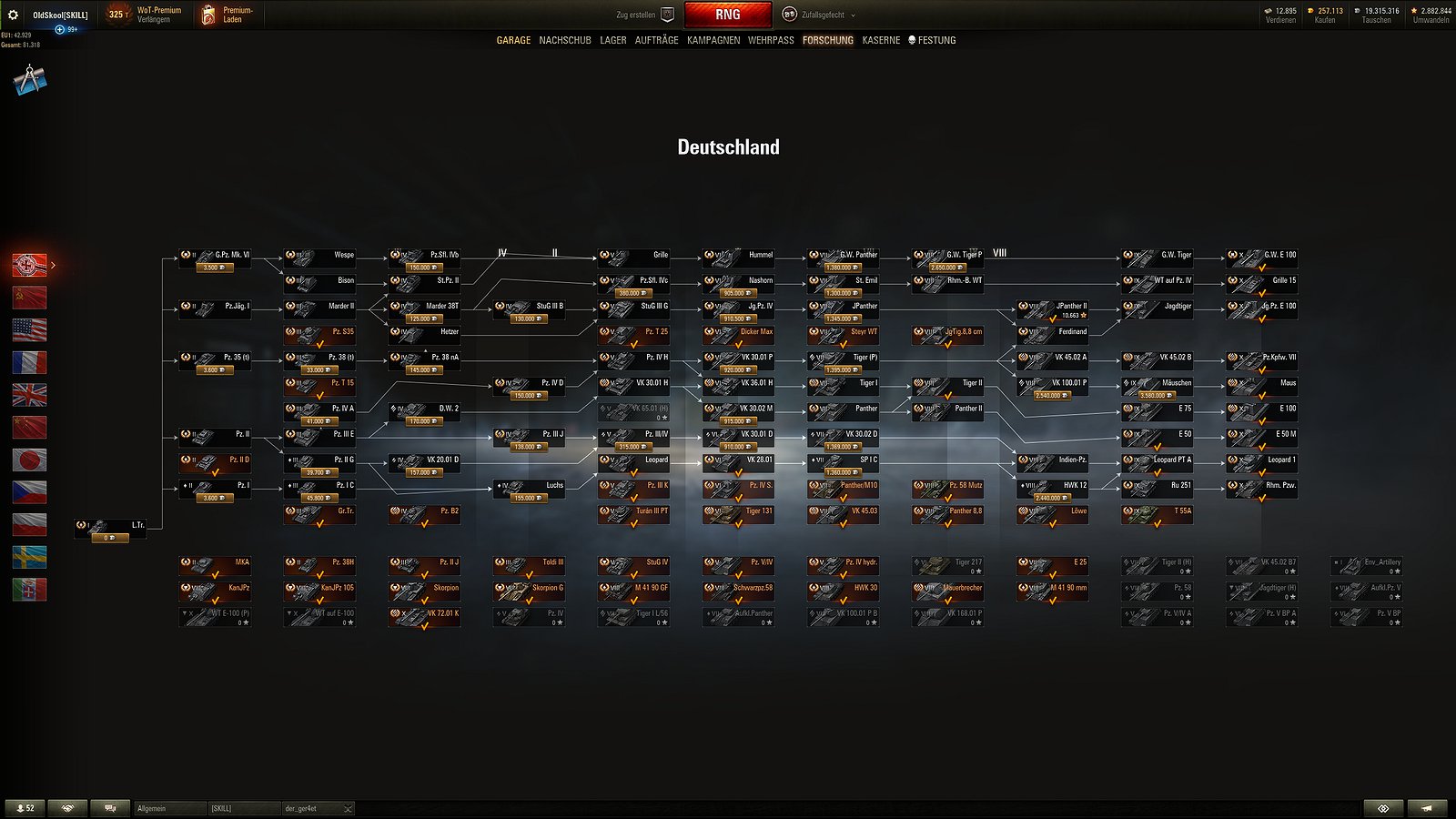Image resolution: width=1456 pixels, height=819 pixels.
Task: Select the Soviet Union flag in nation sidebar
Action: 30,295
